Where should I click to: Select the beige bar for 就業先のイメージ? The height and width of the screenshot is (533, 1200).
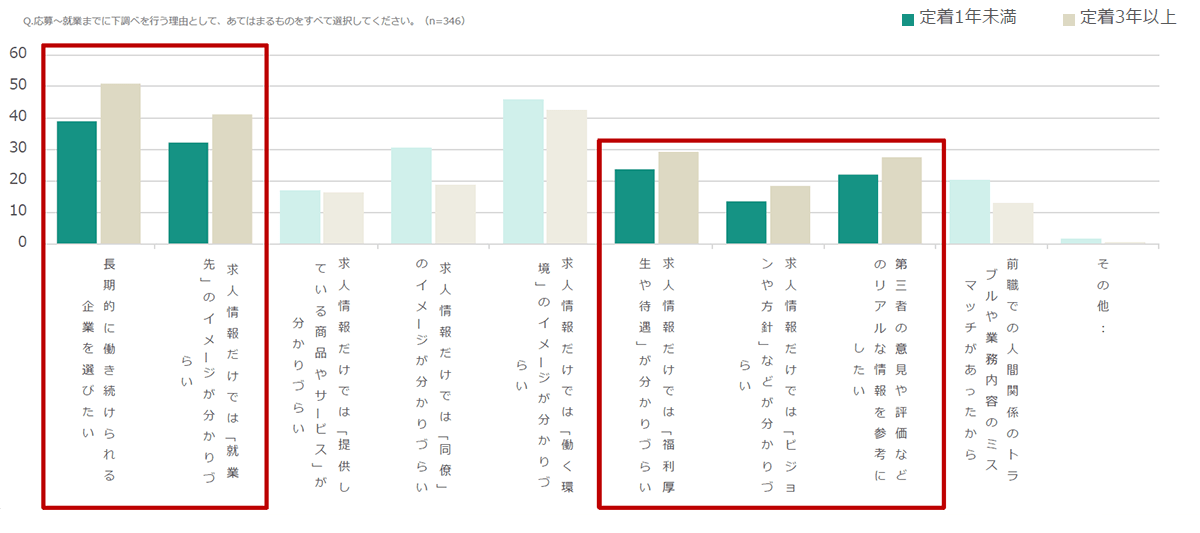[x=232, y=180]
